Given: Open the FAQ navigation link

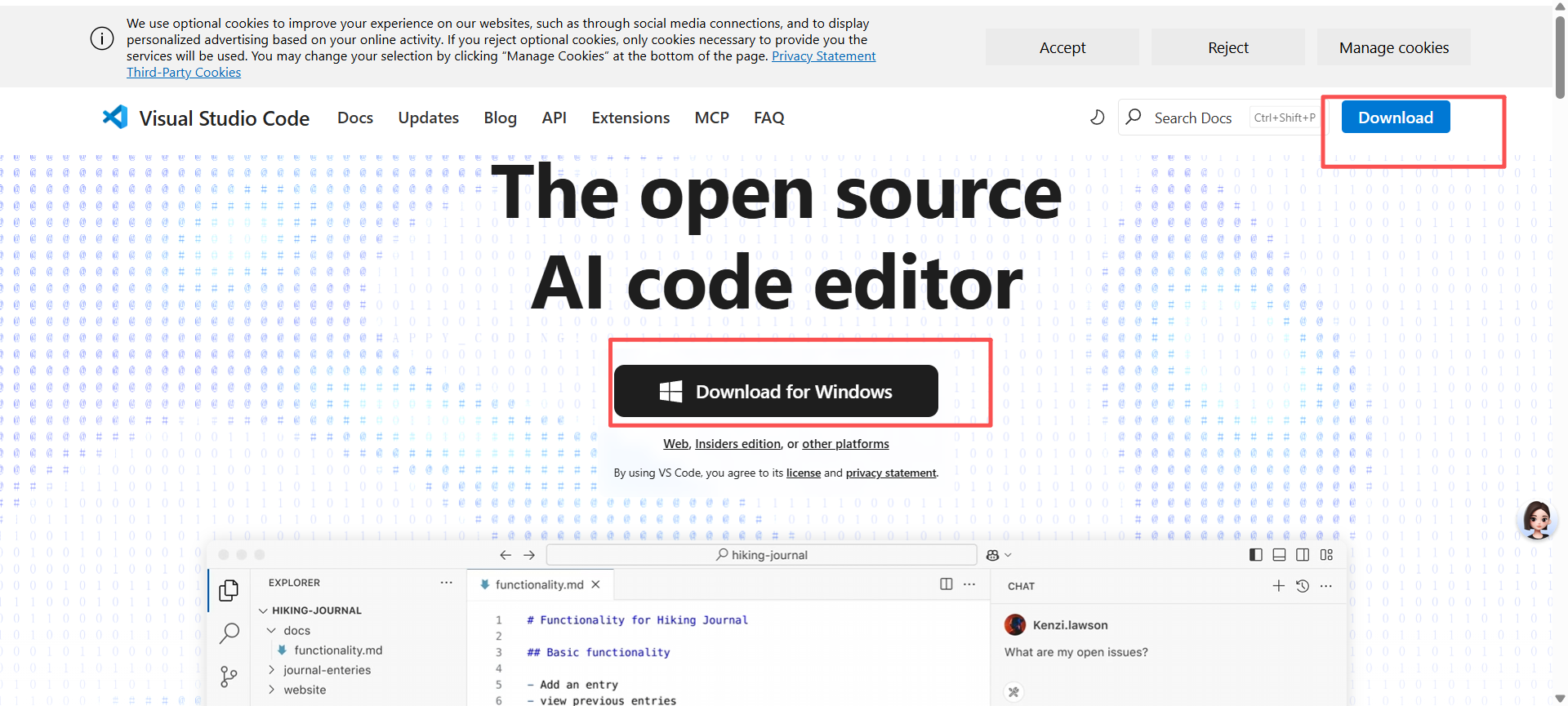Looking at the screenshot, I should 769,118.
